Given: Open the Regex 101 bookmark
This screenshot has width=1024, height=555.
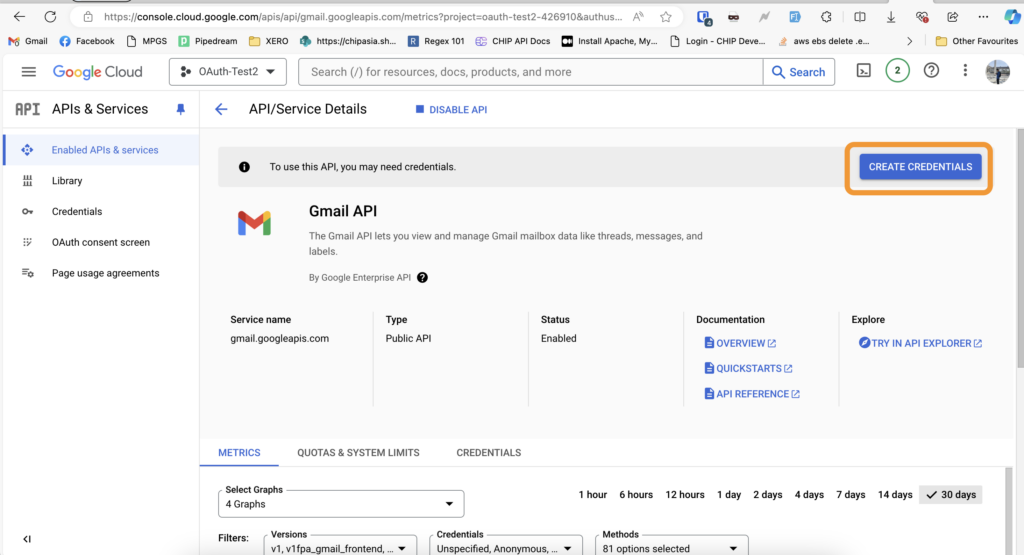Looking at the screenshot, I should 436,41.
